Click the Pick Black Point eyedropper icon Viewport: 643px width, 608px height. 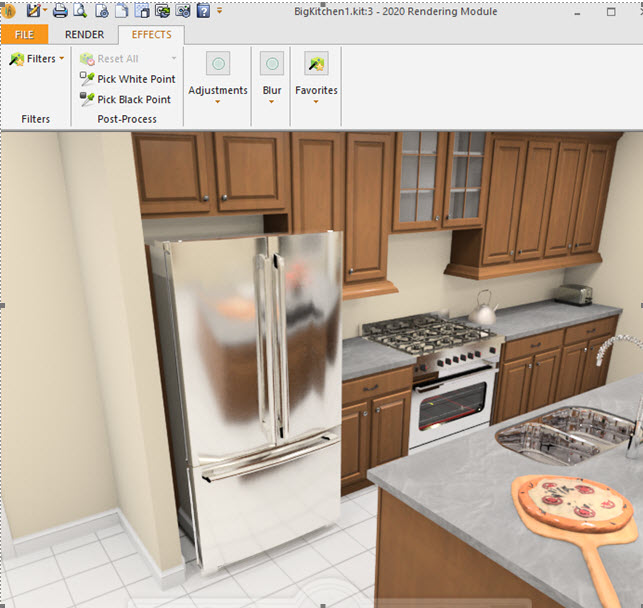click(x=87, y=99)
